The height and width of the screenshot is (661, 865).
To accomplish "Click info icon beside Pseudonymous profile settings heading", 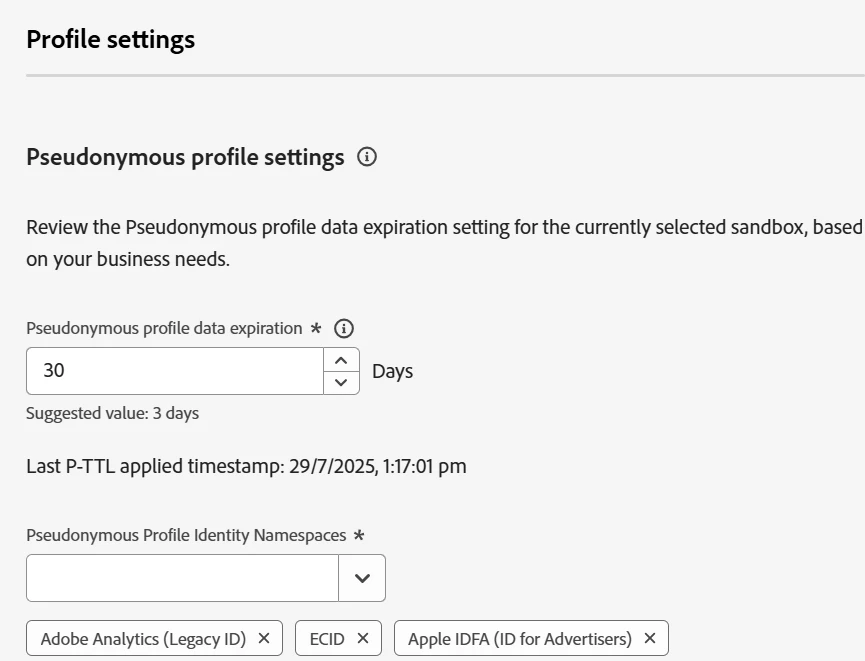I will [x=367, y=157].
